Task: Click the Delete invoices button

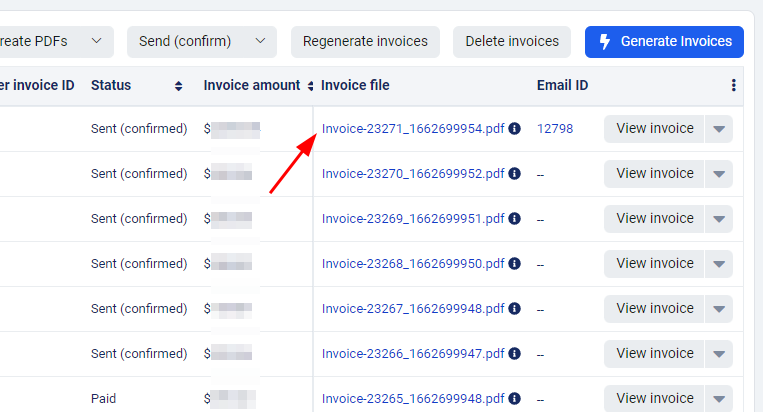Action: click(512, 41)
